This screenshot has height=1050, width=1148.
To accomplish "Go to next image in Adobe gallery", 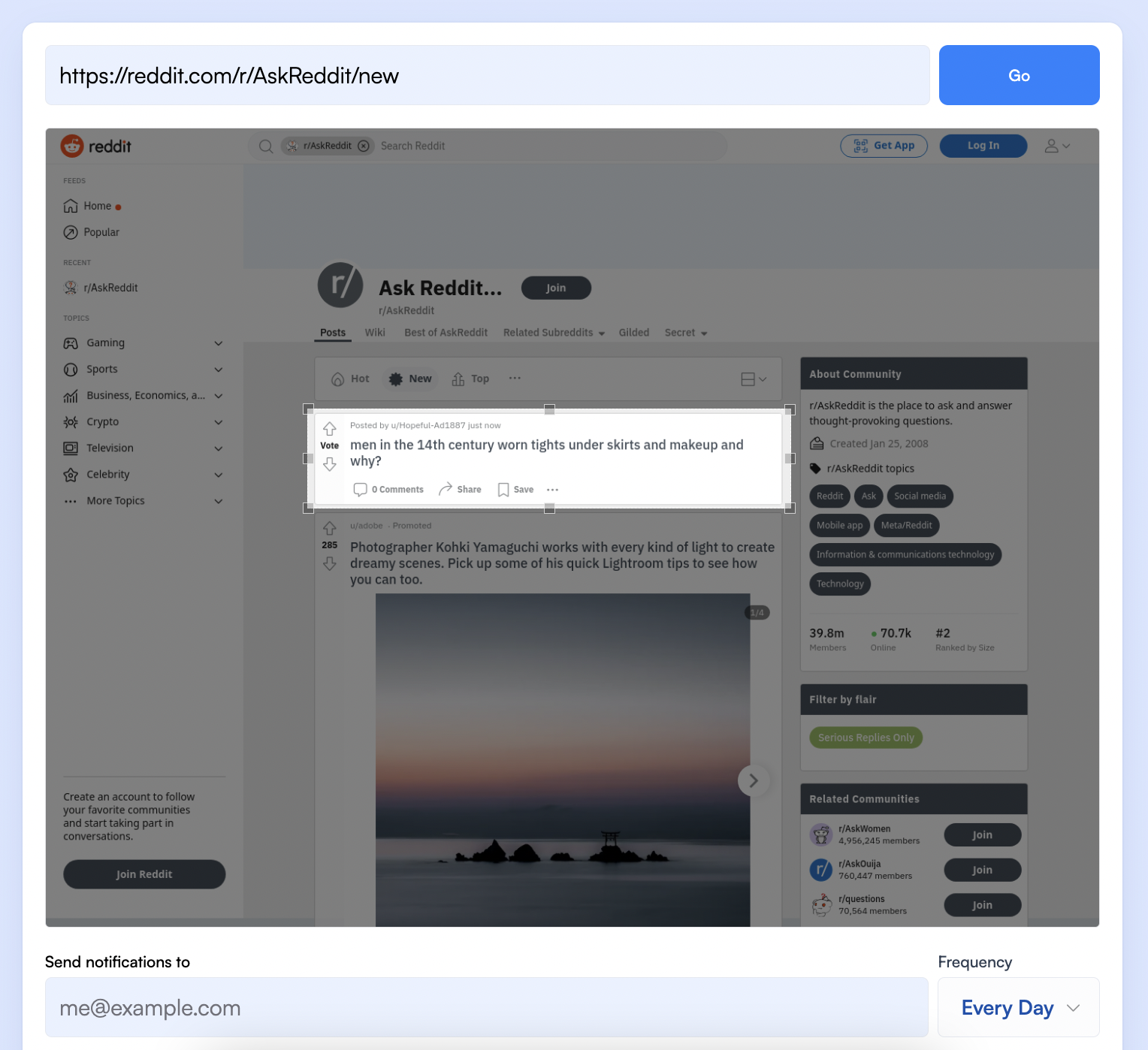I will pos(753,781).
